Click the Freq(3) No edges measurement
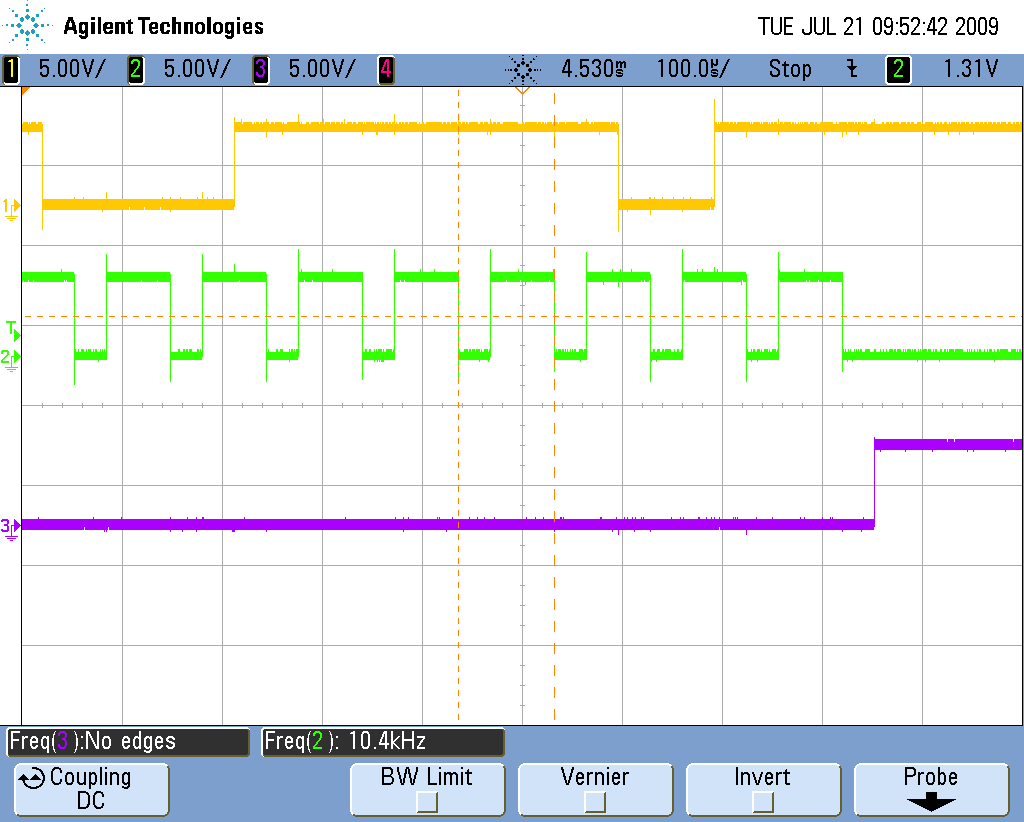The height and width of the screenshot is (822, 1024). click(128, 742)
